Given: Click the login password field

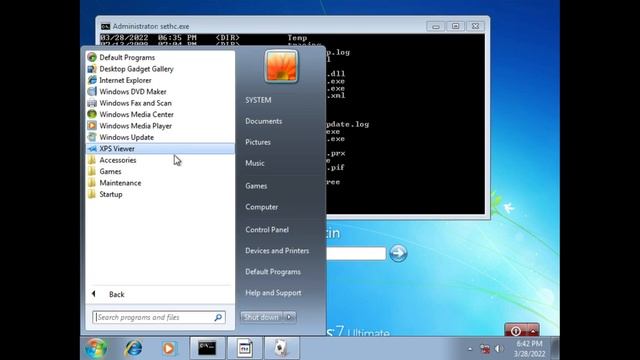Looking at the screenshot, I should [356, 253].
